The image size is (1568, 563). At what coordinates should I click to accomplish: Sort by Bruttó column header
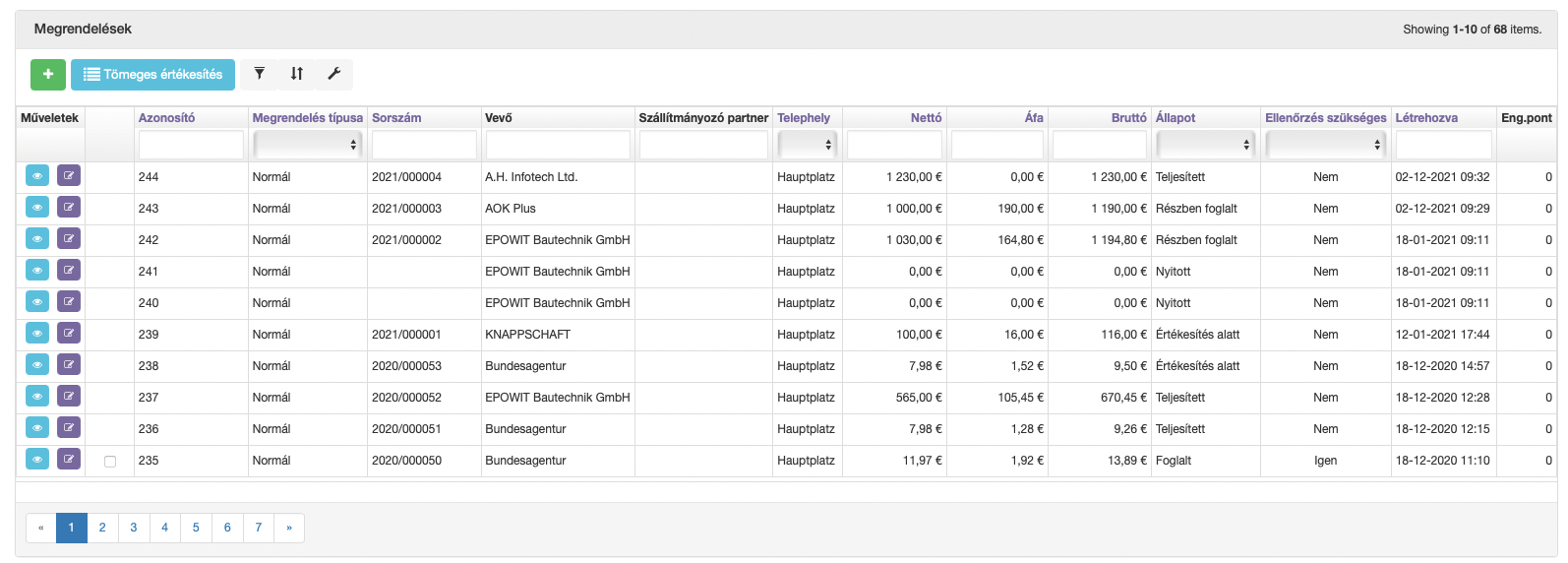pyautogui.click(x=1129, y=118)
